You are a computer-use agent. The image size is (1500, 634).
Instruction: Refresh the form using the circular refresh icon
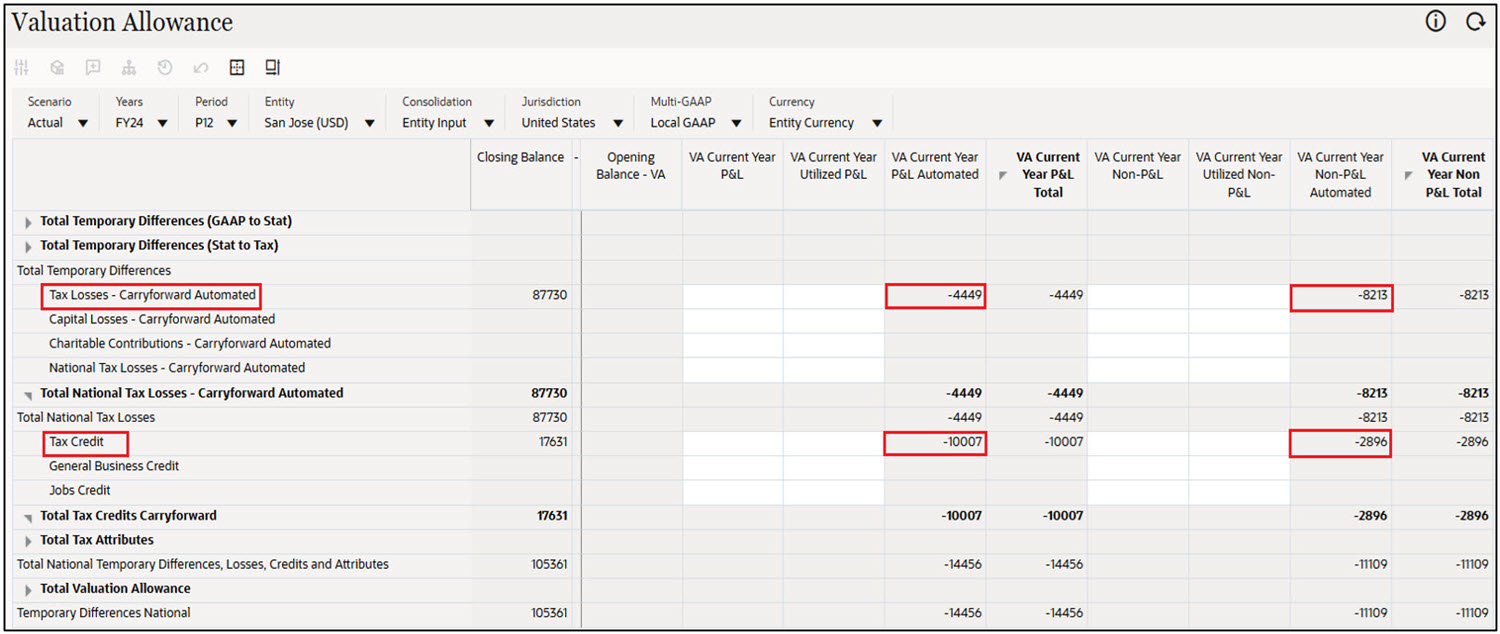coord(1476,21)
